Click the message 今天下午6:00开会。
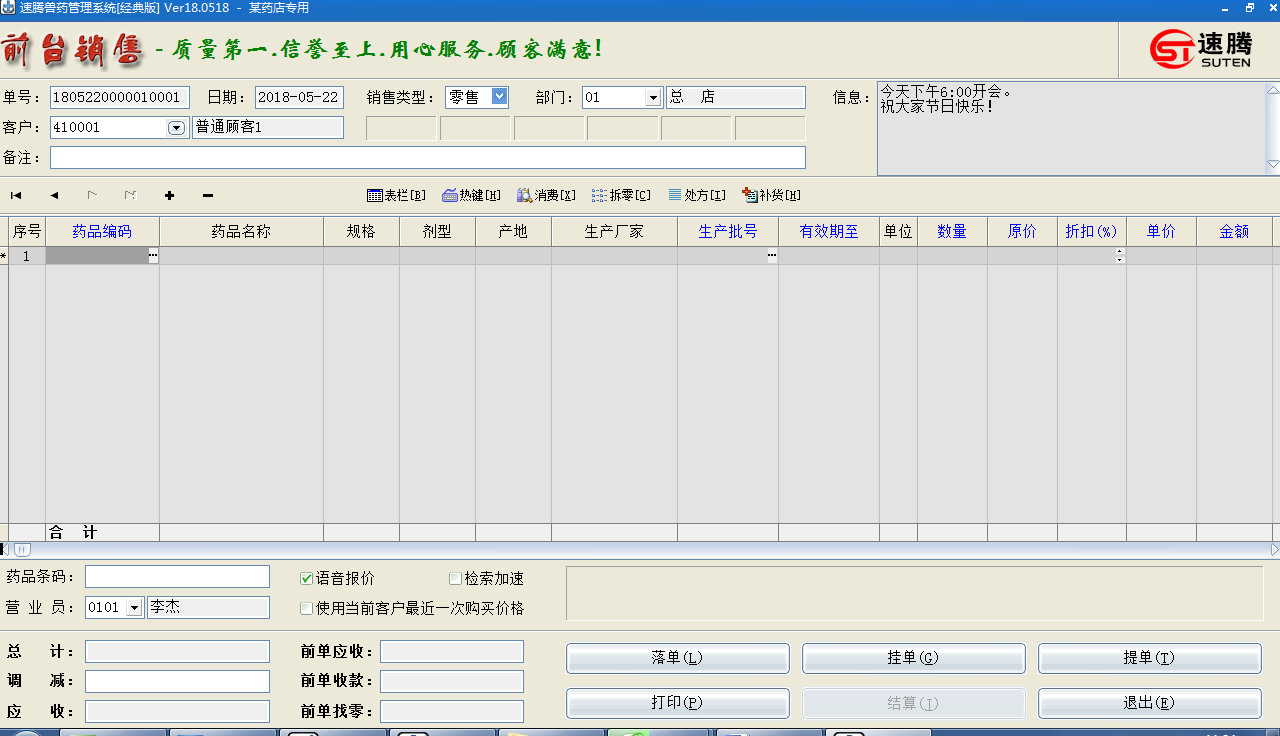The width and height of the screenshot is (1280, 736). point(946,92)
